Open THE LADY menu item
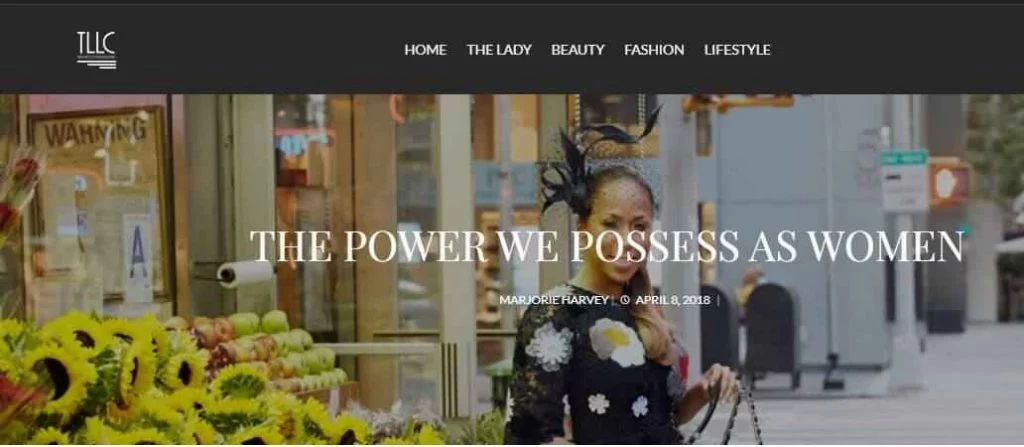Screen dimensions: 1024x447 click(499, 50)
